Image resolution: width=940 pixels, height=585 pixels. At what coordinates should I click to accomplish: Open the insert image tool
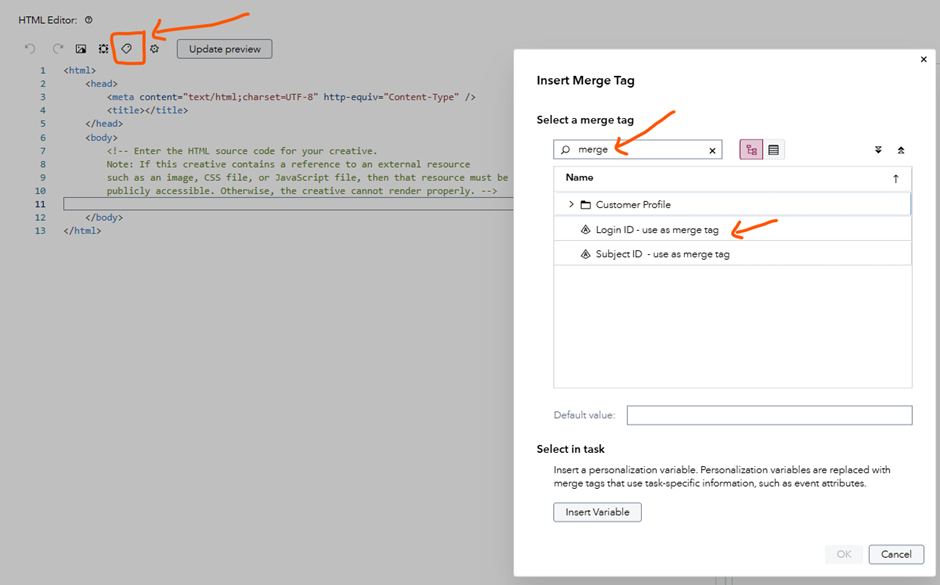[x=80, y=48]
